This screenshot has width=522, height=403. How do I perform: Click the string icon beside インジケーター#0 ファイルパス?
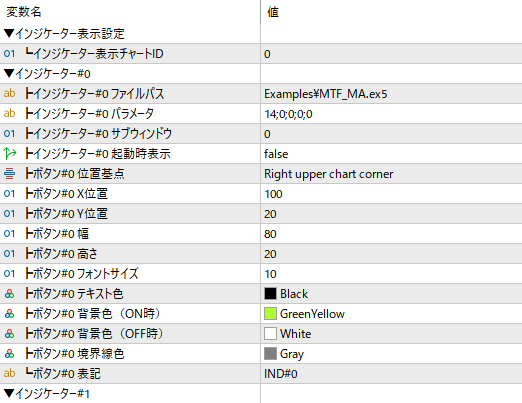9,93
